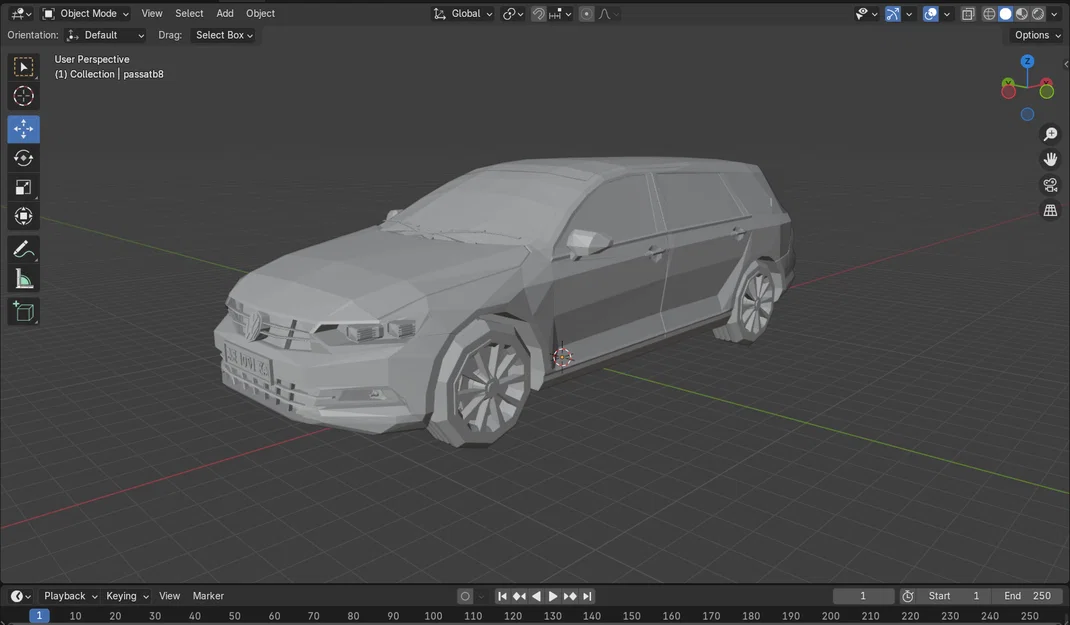Click the zoom icon in the viewport sidebar
This screenshot has height=625, width=1070.
(x=1049, y=133)
